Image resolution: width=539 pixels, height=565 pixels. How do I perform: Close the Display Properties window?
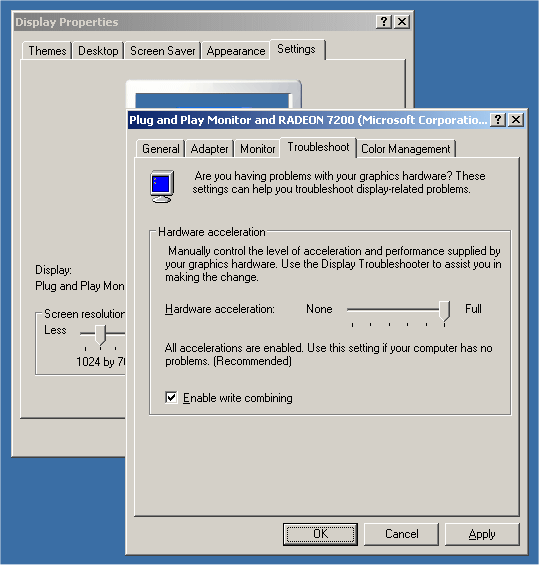point(402,22)
